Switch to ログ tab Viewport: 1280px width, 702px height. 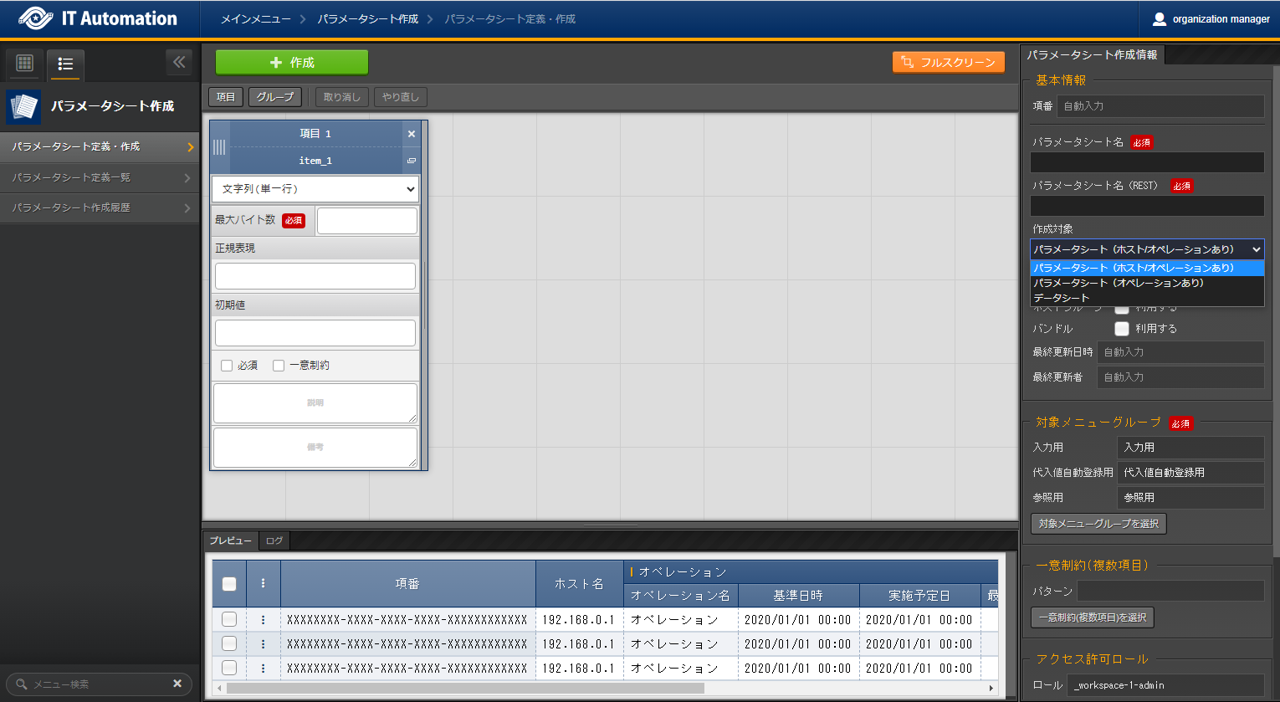pyautogui.click(x=274, y=541)
